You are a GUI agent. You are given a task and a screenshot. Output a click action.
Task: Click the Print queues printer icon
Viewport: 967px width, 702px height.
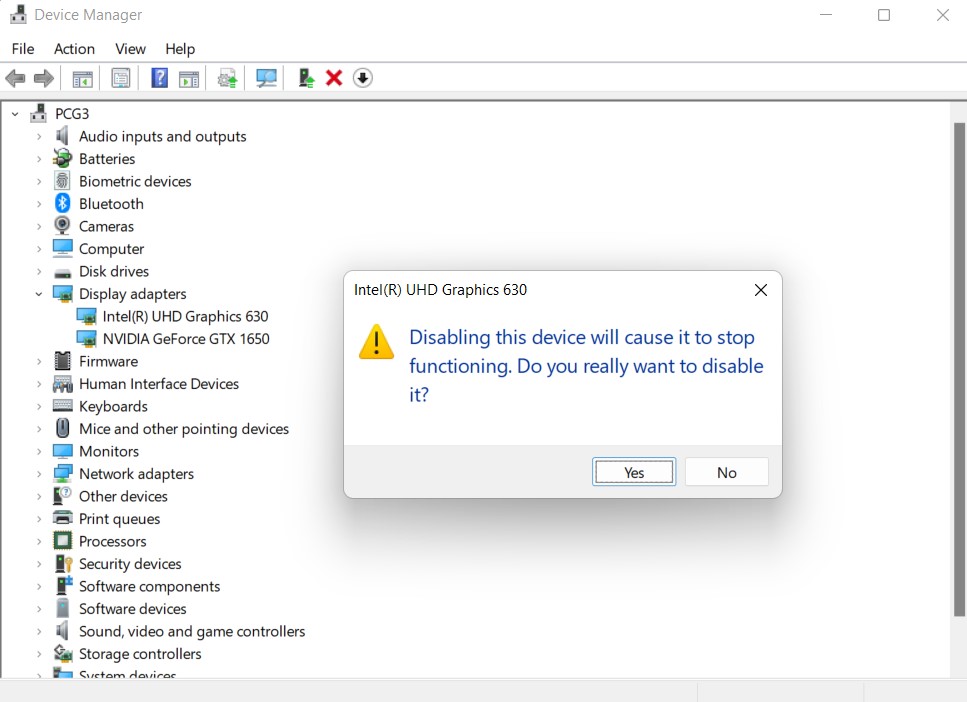[62, 518]
